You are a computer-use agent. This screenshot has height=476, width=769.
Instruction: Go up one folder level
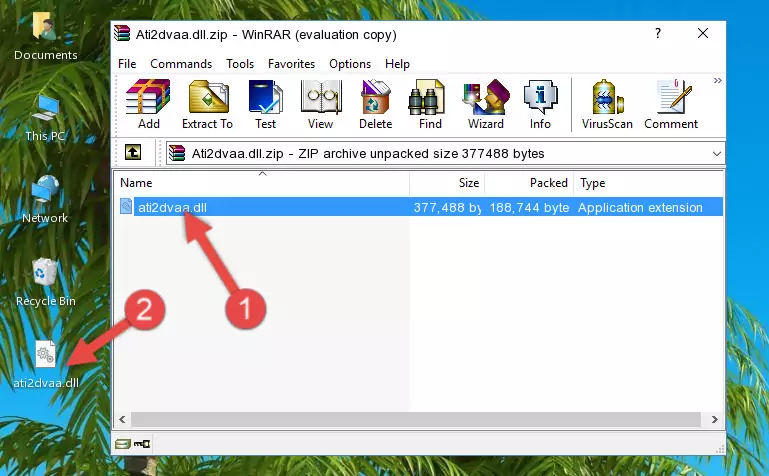click(133, 152)
